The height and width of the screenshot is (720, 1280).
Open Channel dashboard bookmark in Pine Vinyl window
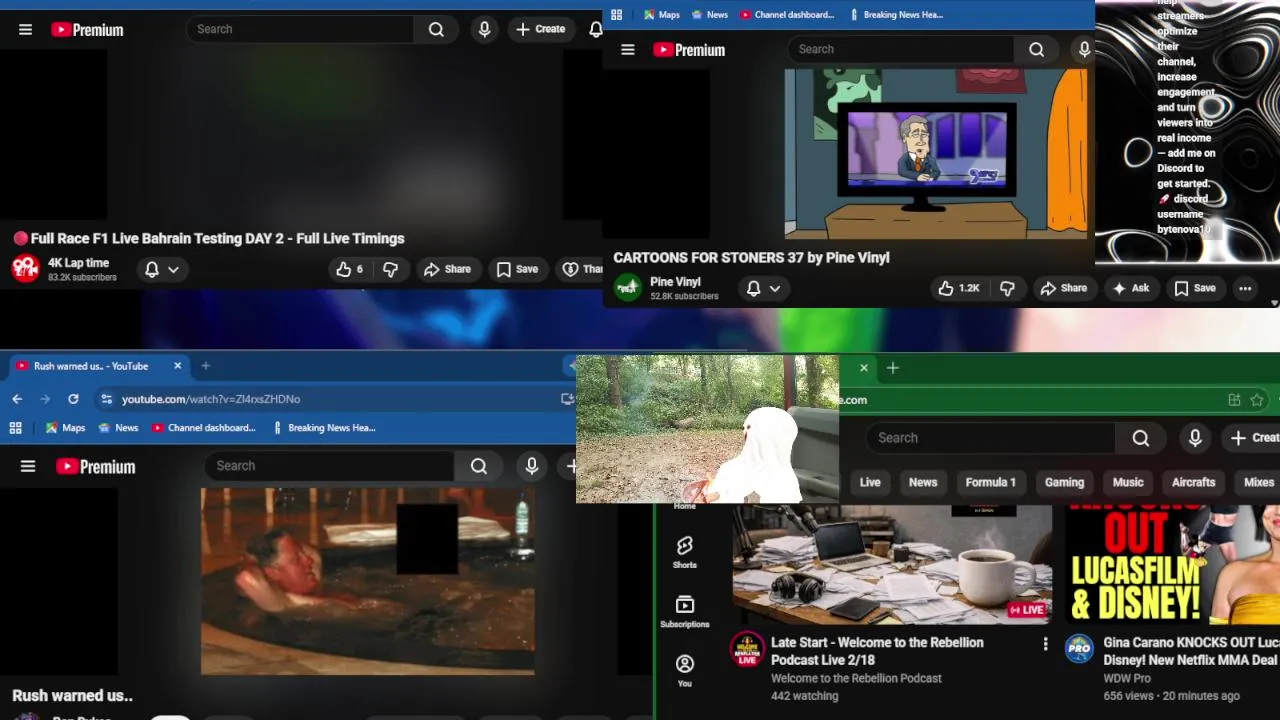pyautogui.click(x=787, y=15)
